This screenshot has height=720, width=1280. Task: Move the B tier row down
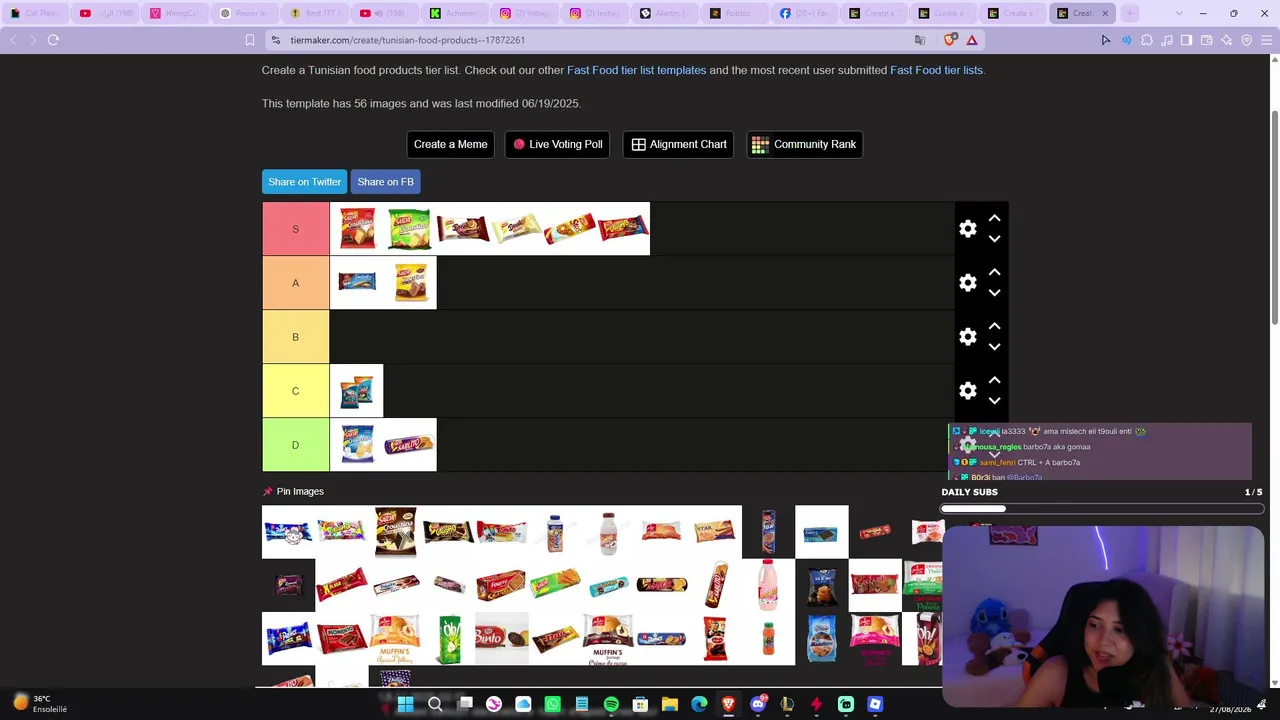[994, 347]
